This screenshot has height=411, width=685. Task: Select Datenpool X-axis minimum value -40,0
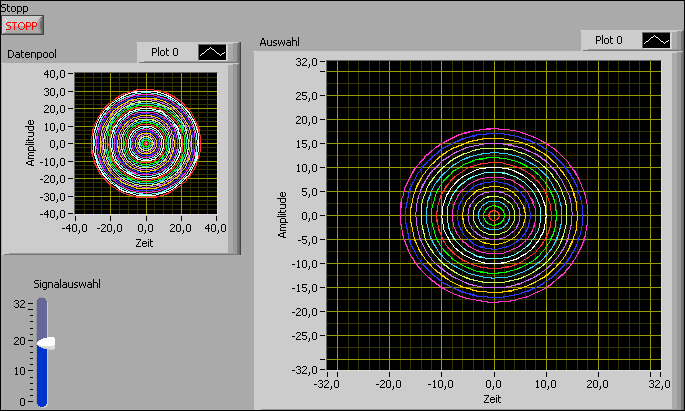point(76,229)
